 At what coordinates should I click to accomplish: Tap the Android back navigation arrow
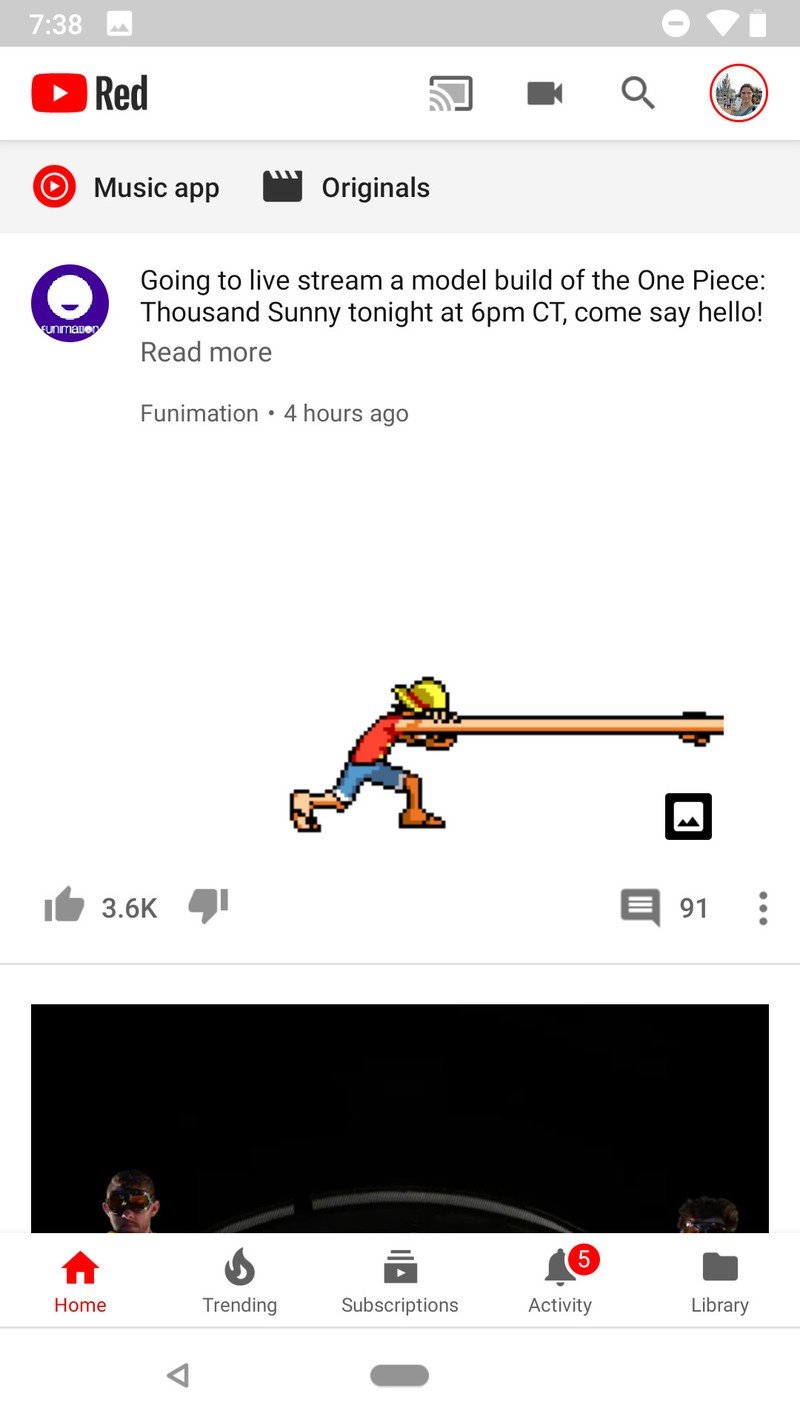[178, 1375]
